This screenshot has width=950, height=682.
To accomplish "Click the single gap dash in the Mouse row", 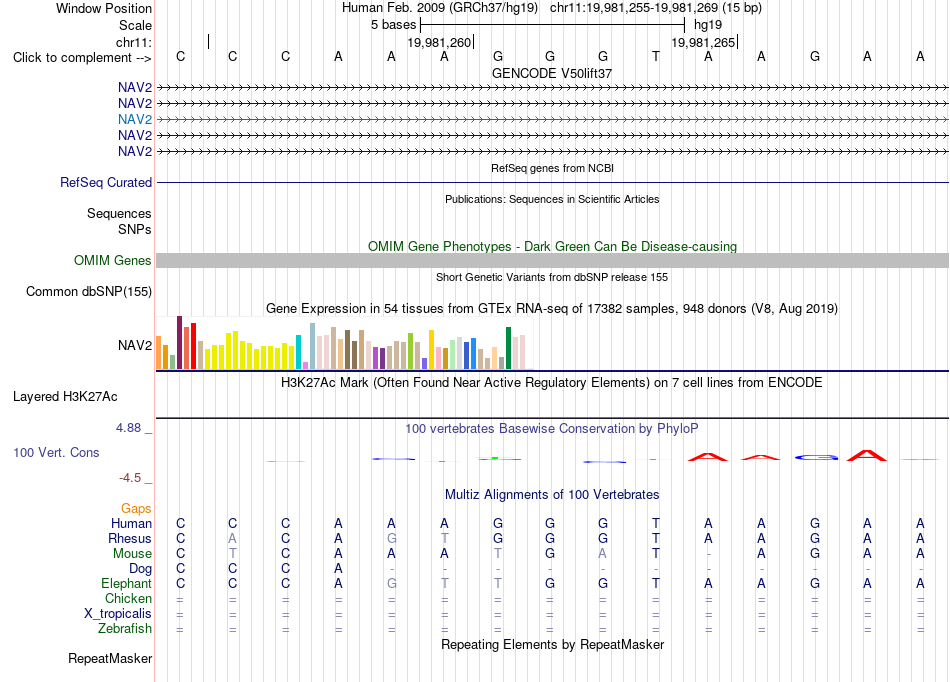I will (708, 554).
